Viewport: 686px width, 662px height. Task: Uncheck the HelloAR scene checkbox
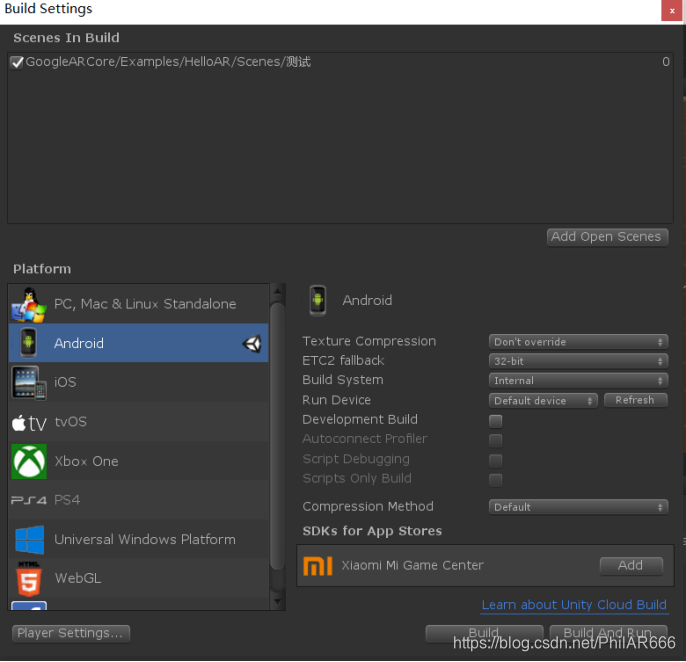[x=17, y=62]
